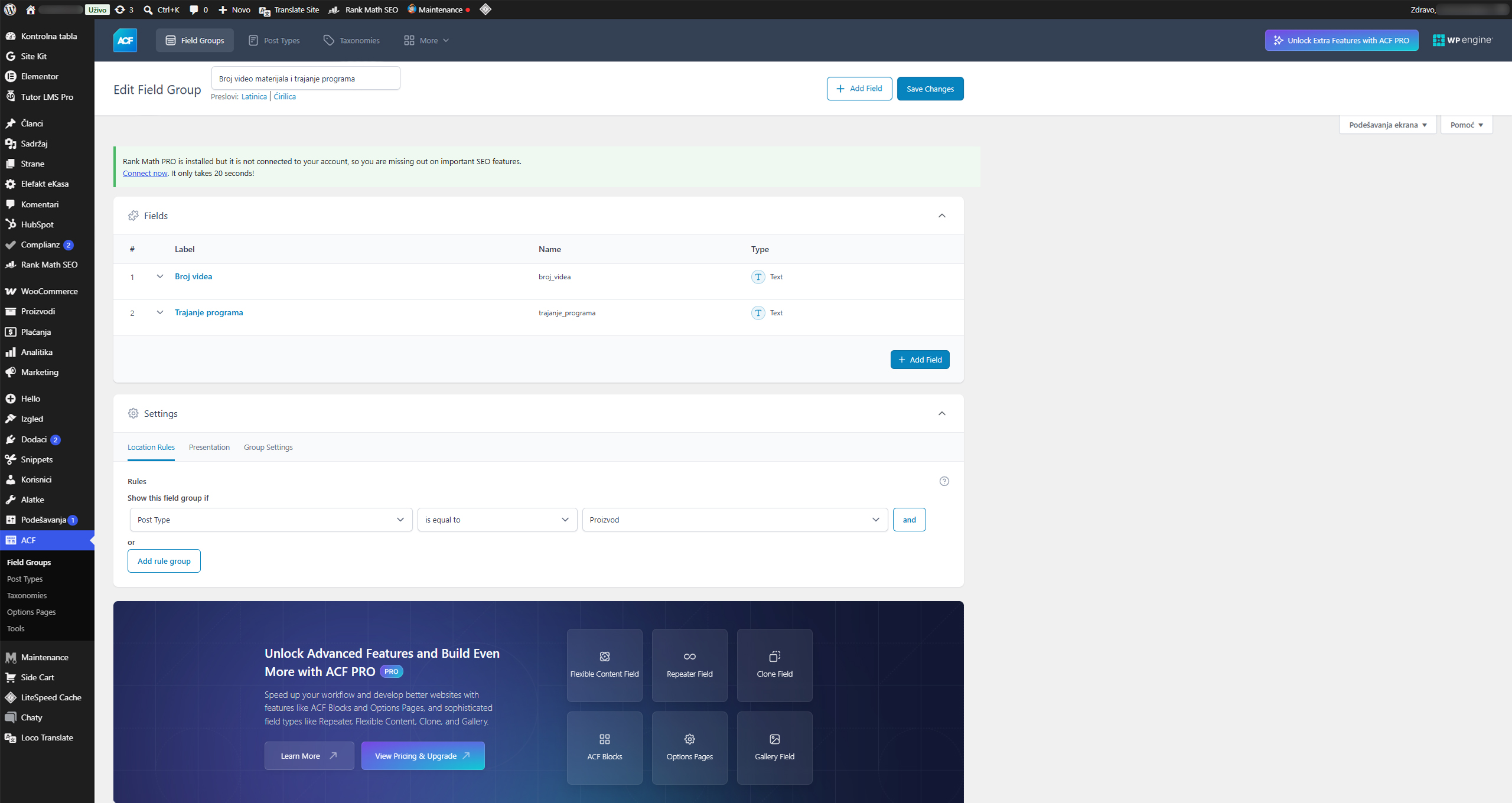Open the More dropdown in ACF header
1512x803 pixels.
tap(426, 40)
